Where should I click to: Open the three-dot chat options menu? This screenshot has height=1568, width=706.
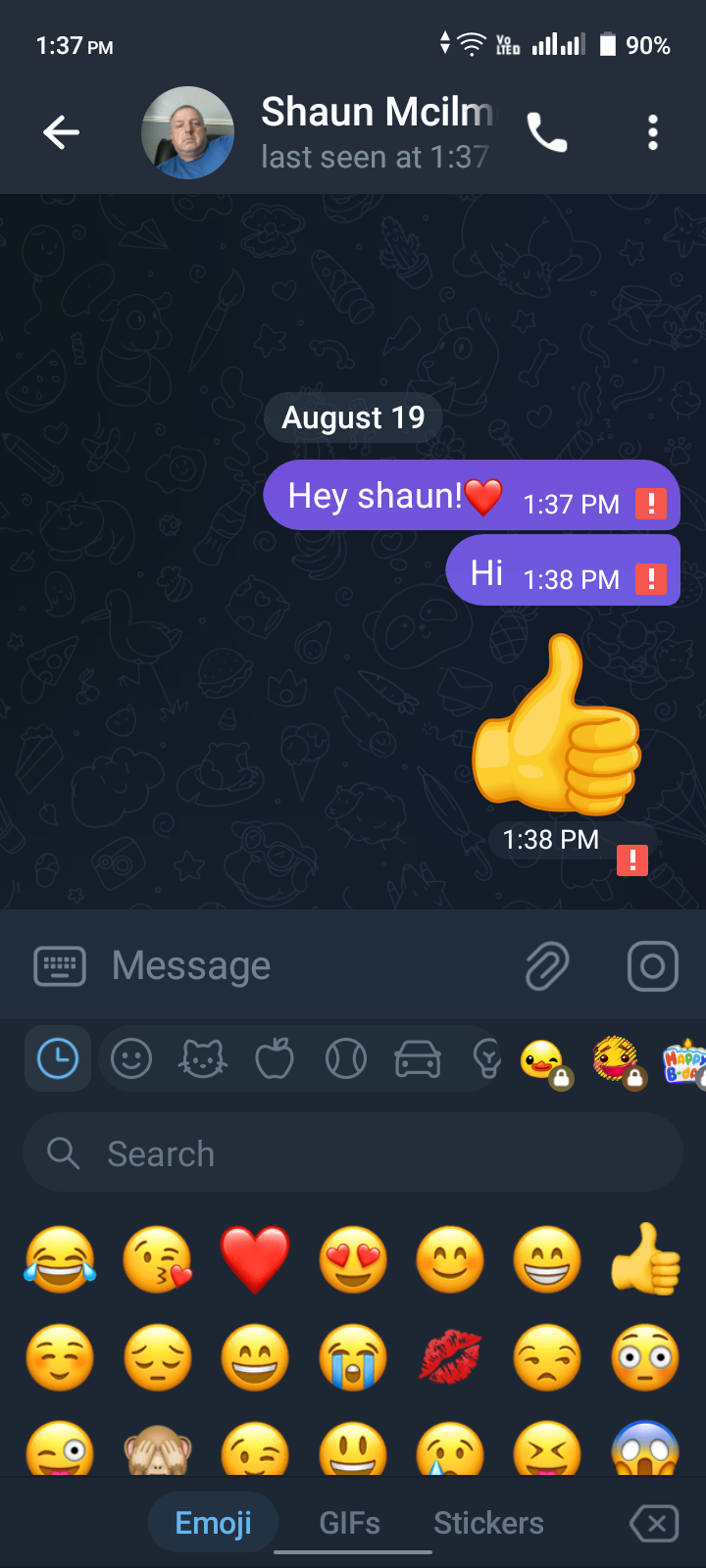653,132
